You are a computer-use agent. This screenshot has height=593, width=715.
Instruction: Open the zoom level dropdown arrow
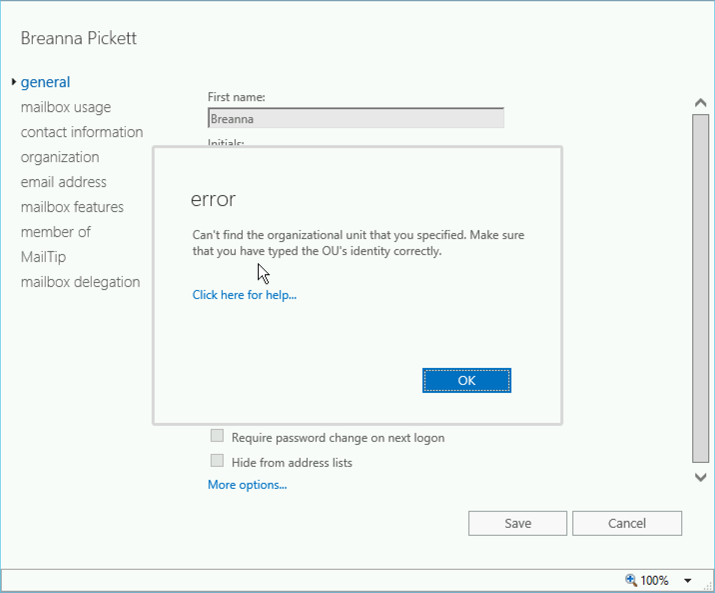point(688,581)
